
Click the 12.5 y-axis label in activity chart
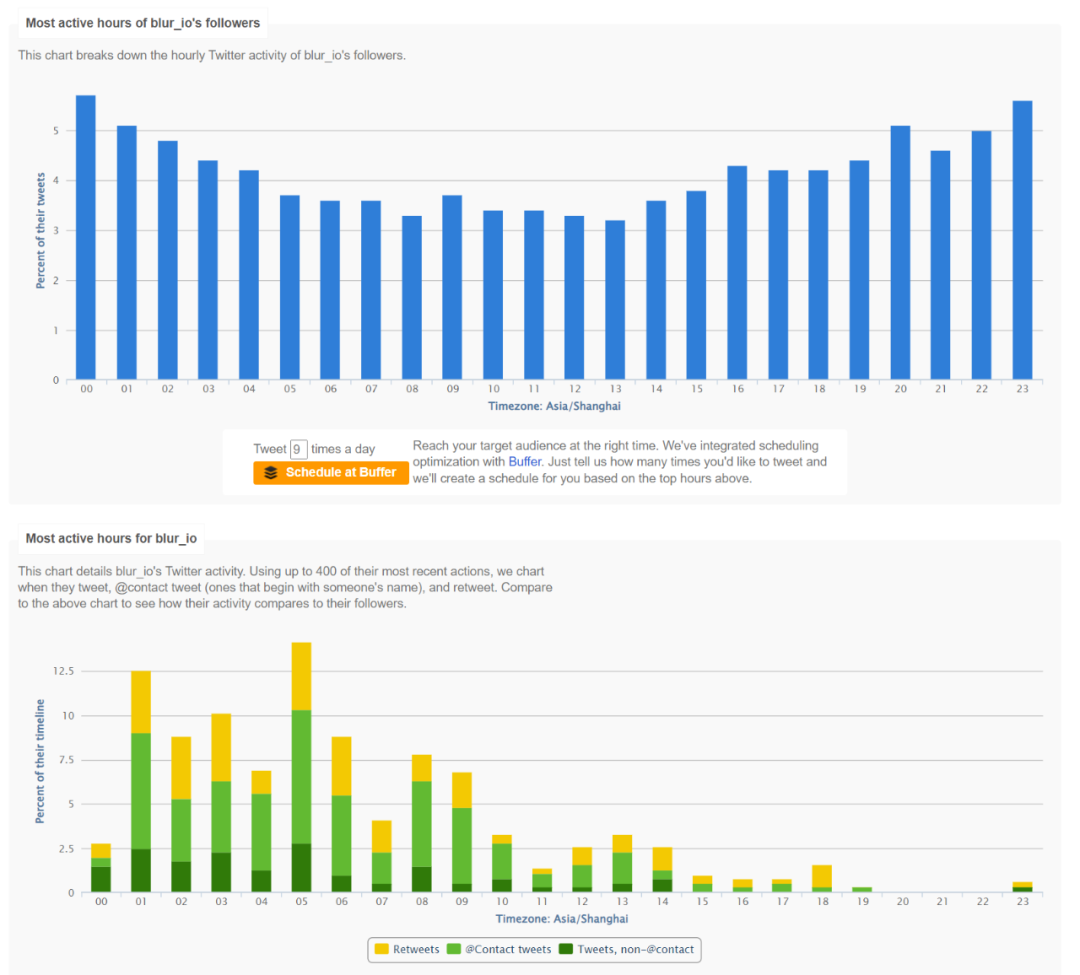(63, 671)
